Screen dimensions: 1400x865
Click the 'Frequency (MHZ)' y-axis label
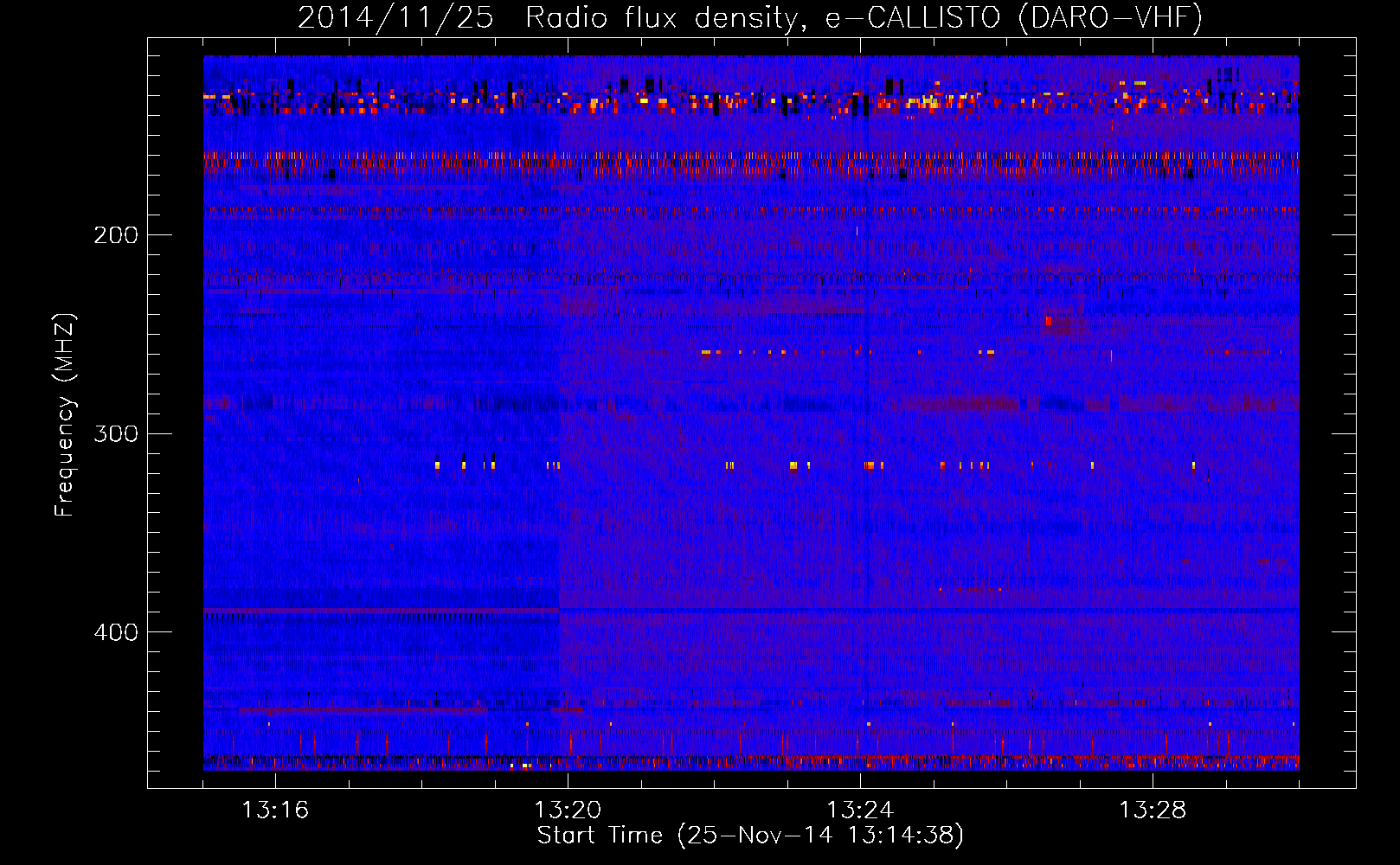coord(65,414)
